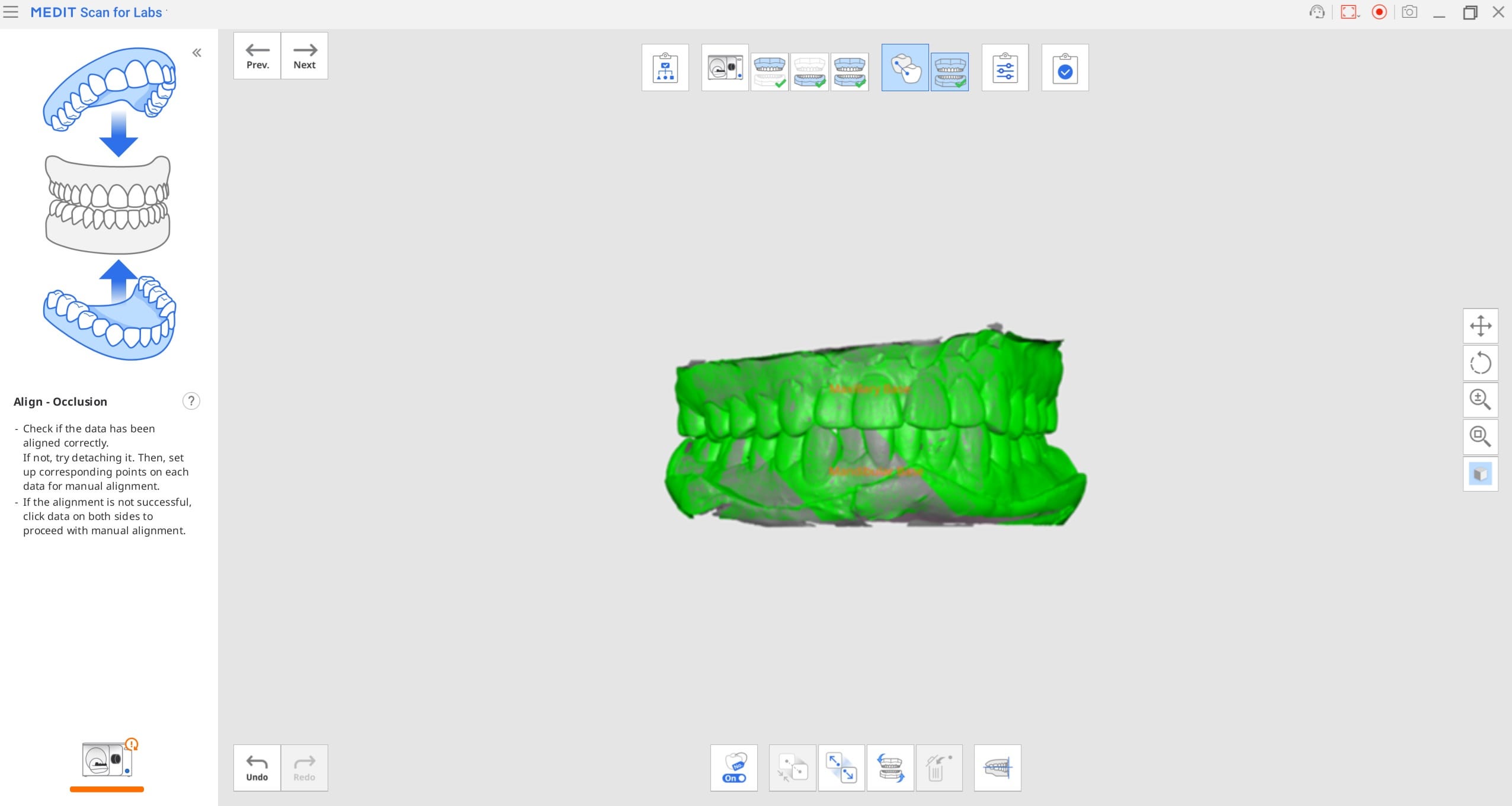Open the occlusal plane alignment tool
The width and height of the screenshot is (1512, 806).
click(x=997, y=768)
